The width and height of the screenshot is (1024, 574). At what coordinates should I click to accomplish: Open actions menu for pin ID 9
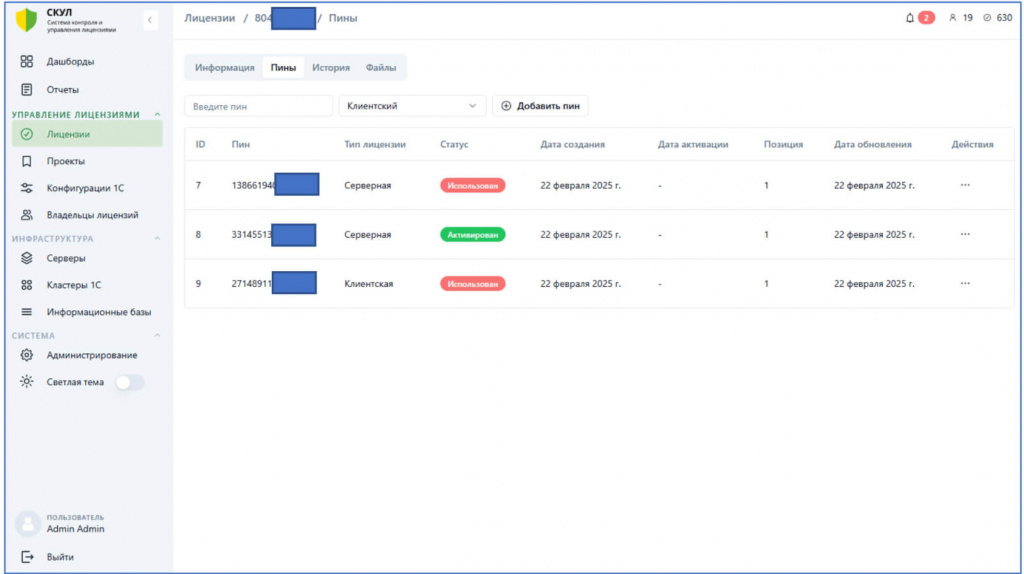pyautogui.click(x=965, y=284)
